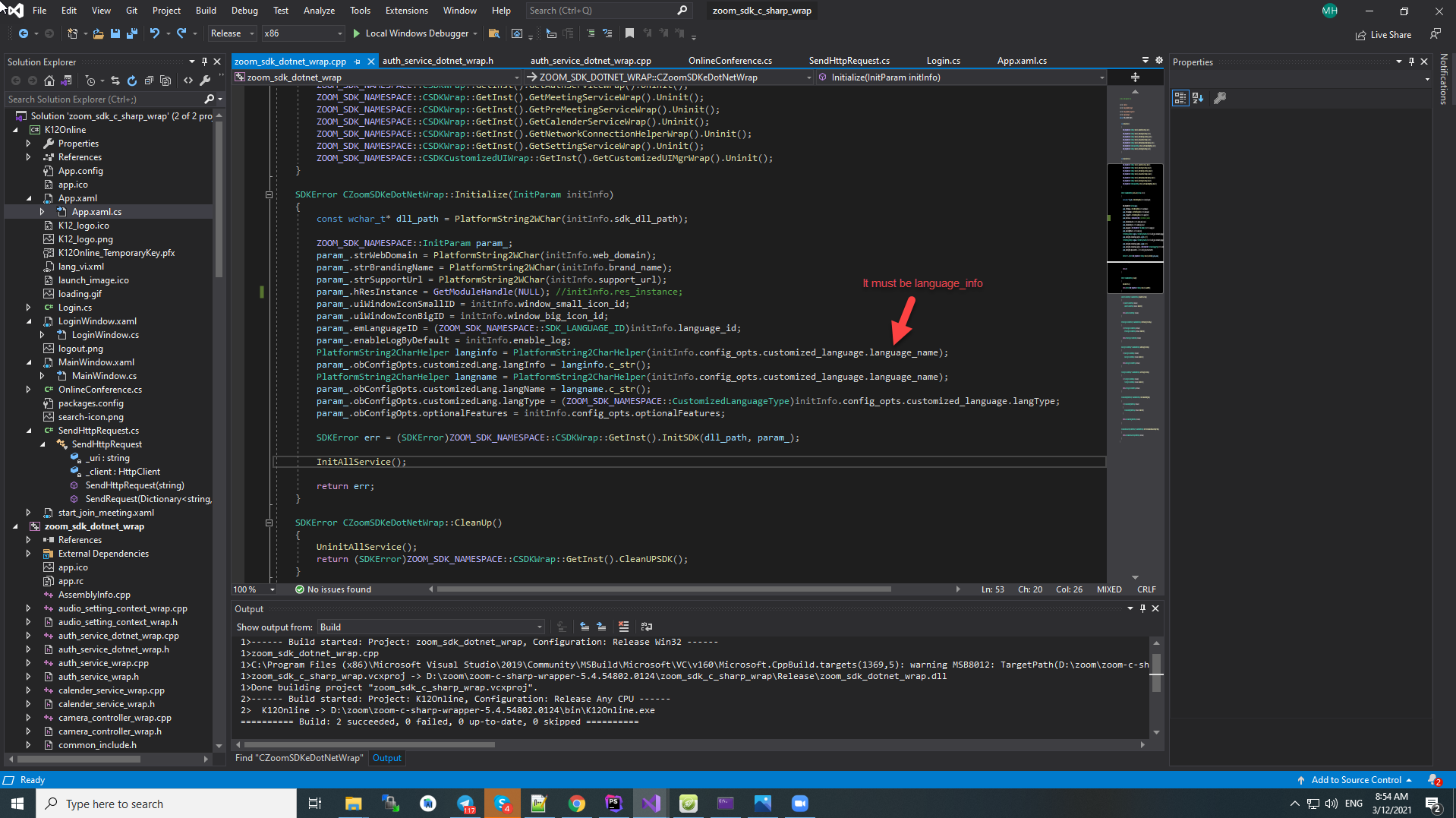Open the 'Show output from' Build dropdown
Image resolution: width=1456 pixels, height=818 pixels.
pos(430,627)
